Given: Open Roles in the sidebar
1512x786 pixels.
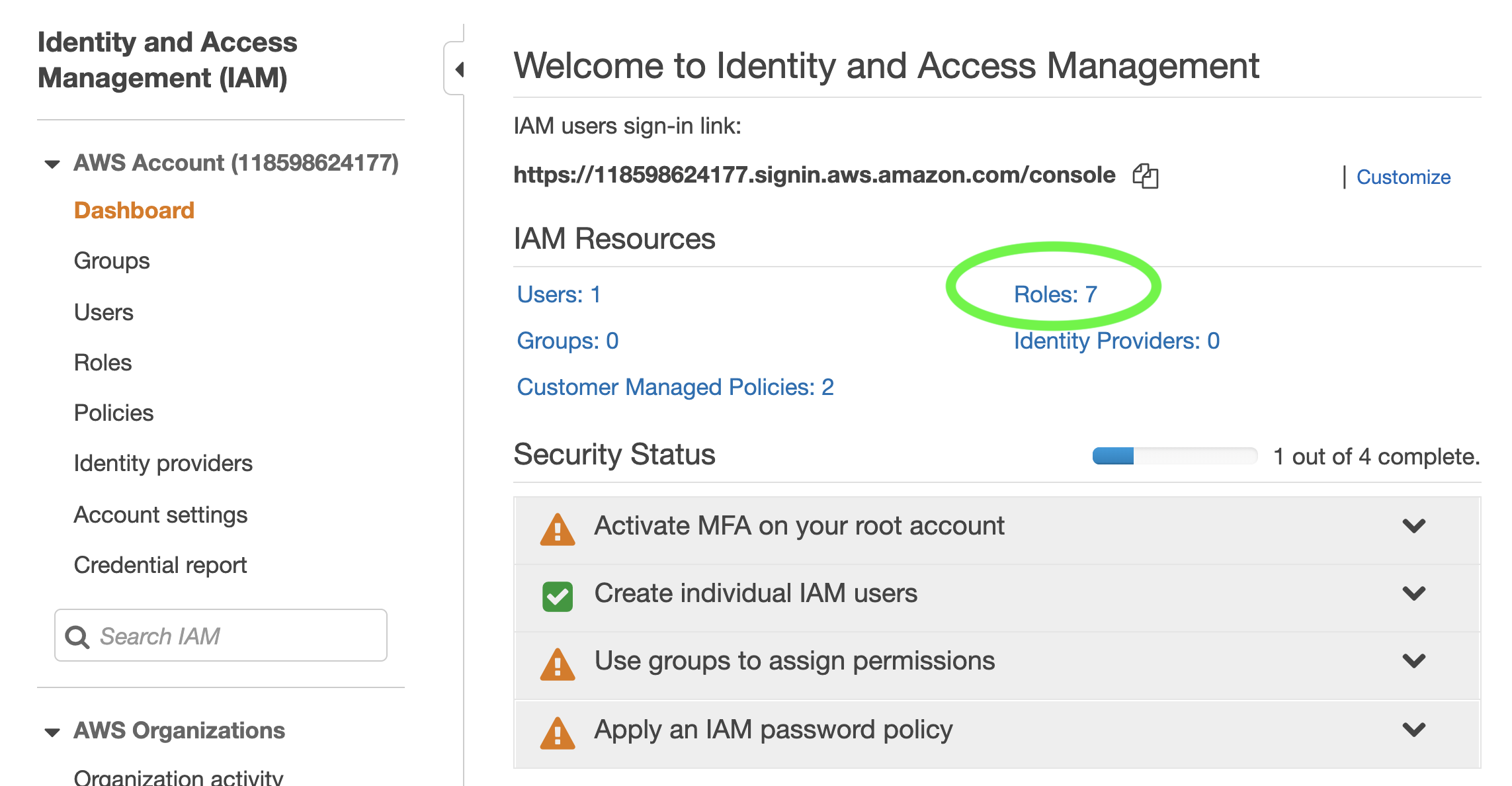Looking at the screenshot, I should coord(103,363).
